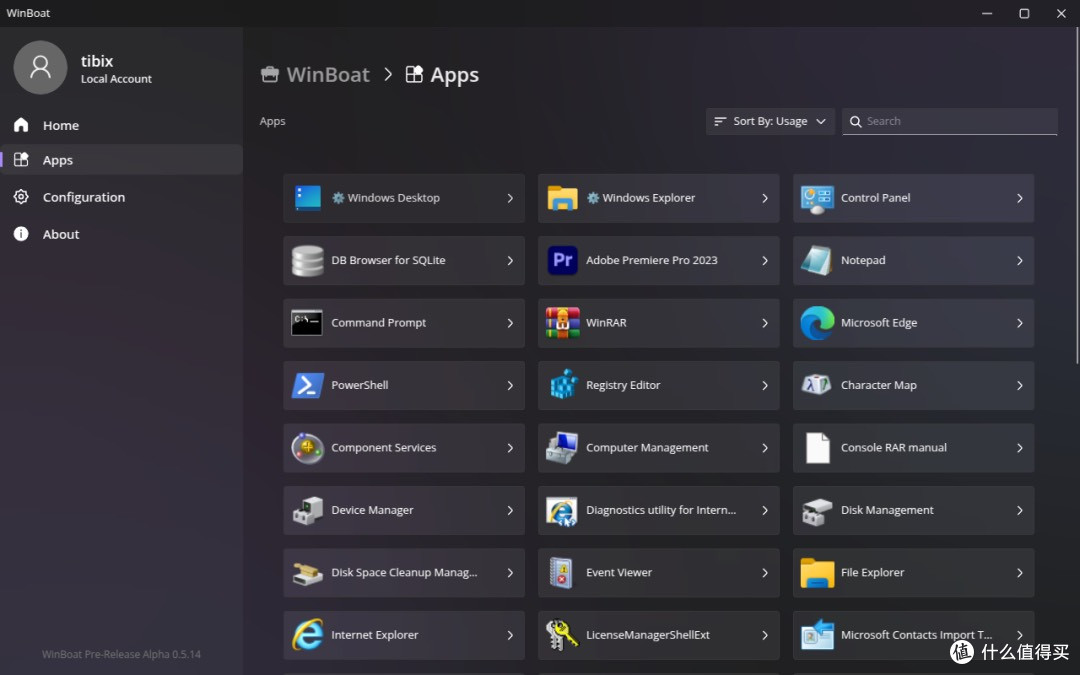Go to Home in the sidebar
This screenshot has height=675, width=1080.
tap(121, 125)
